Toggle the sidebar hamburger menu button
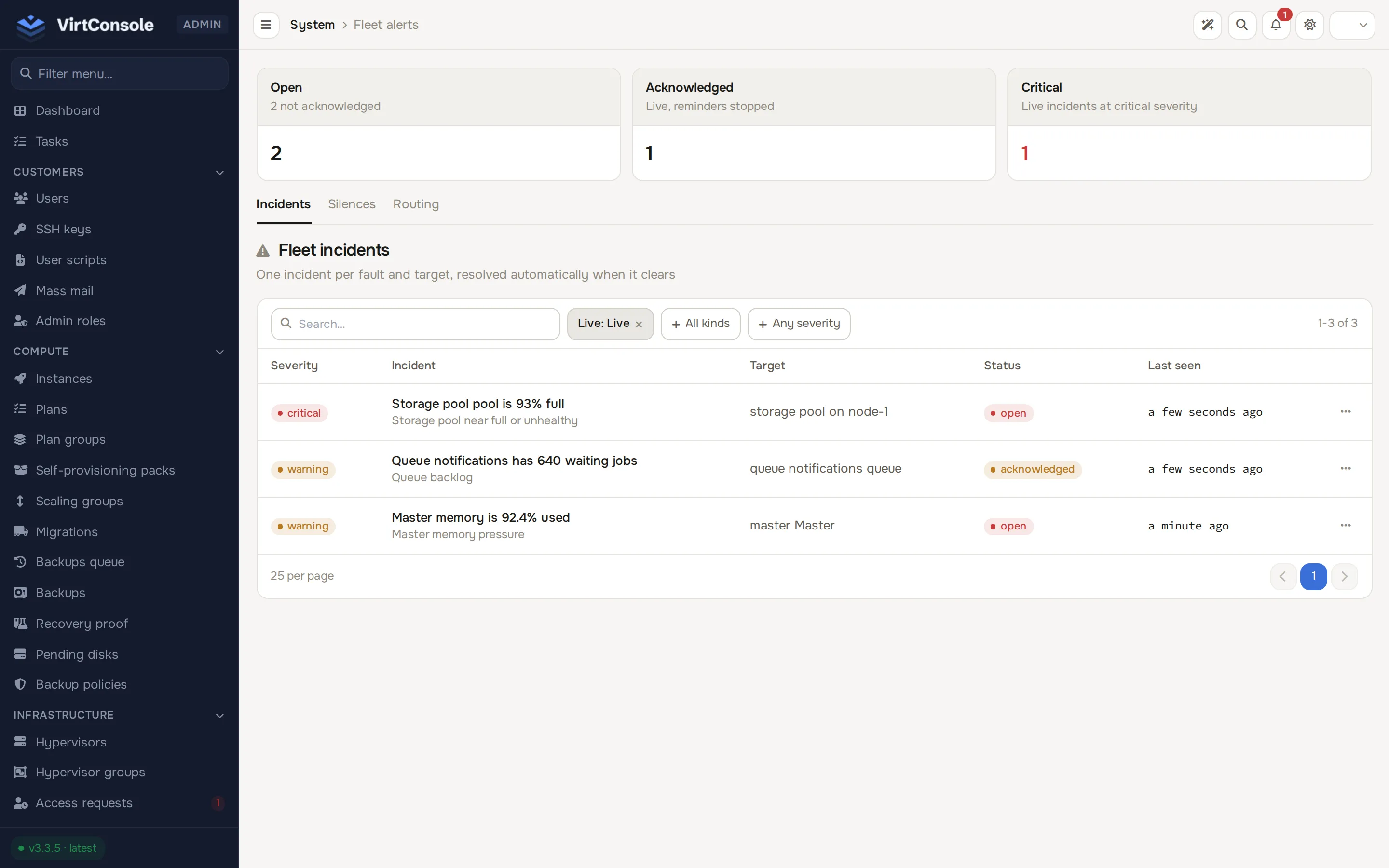Viewport: 1389px width, 868px height. tap(266, 25)
